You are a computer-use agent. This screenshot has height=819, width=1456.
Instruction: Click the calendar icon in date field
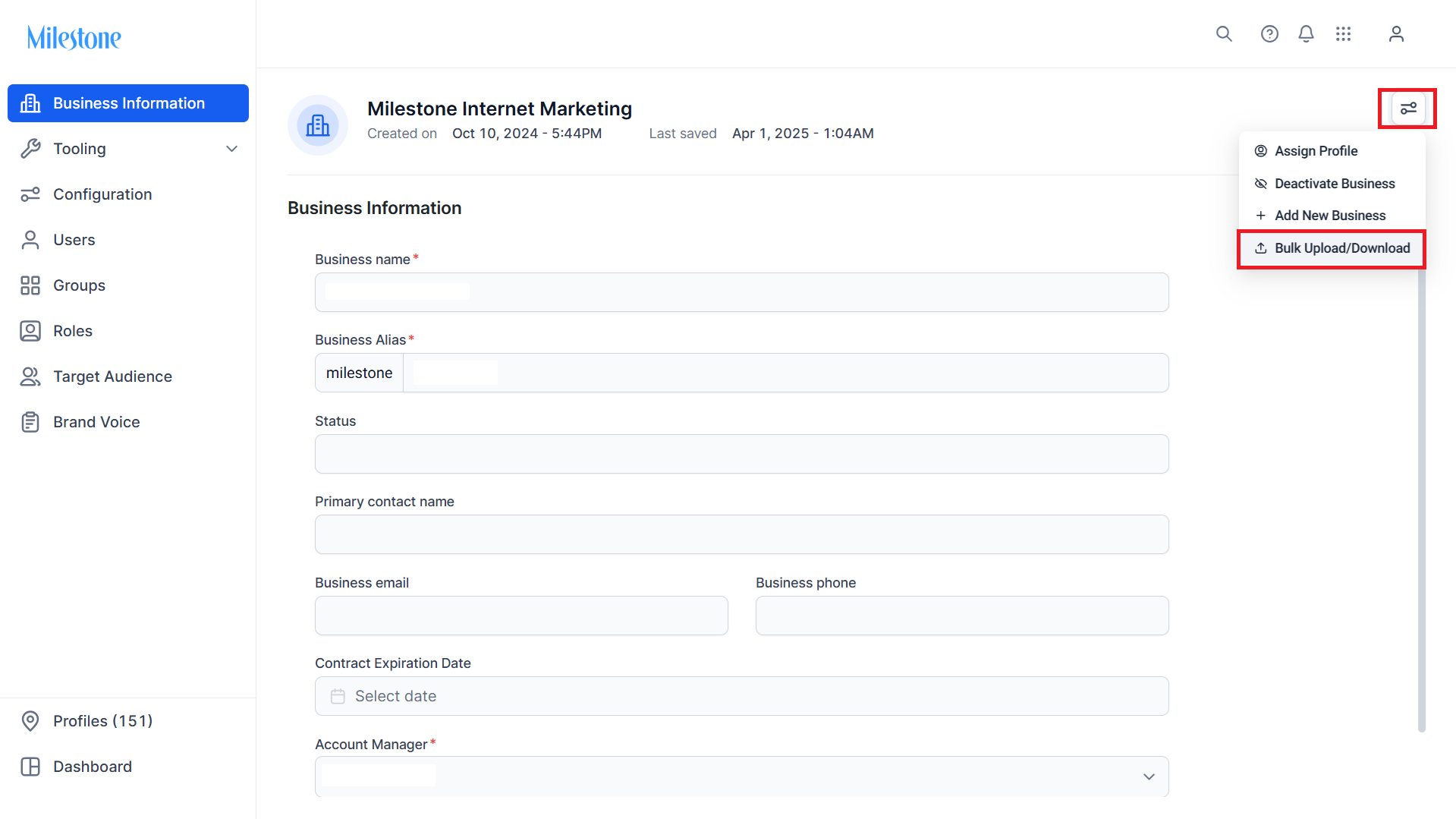pyautogui.click(x=338, y=696)
